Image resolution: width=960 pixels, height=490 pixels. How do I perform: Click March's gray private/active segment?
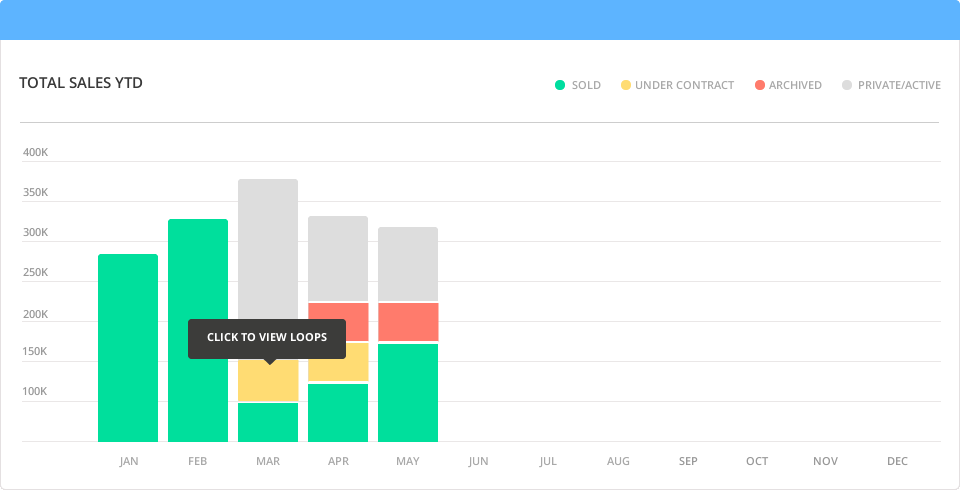(x=268, y=248)
